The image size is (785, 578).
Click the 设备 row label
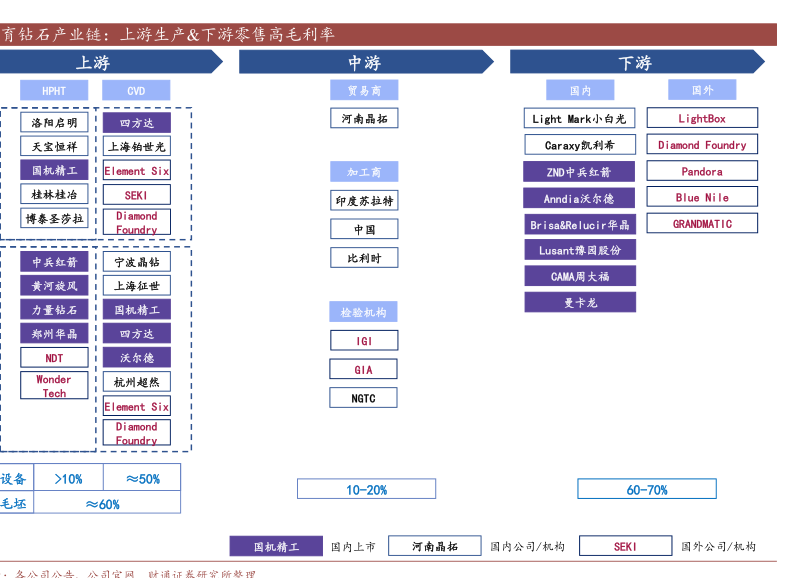pos(14,478)
